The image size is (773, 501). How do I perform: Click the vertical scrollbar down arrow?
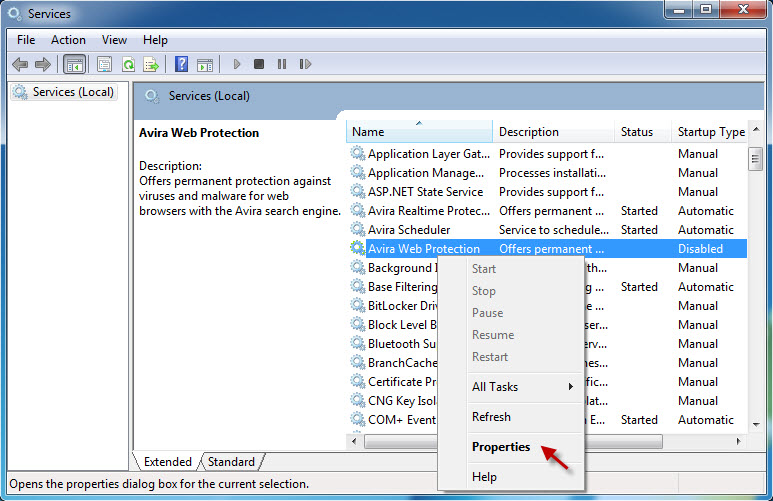point(756,424)
